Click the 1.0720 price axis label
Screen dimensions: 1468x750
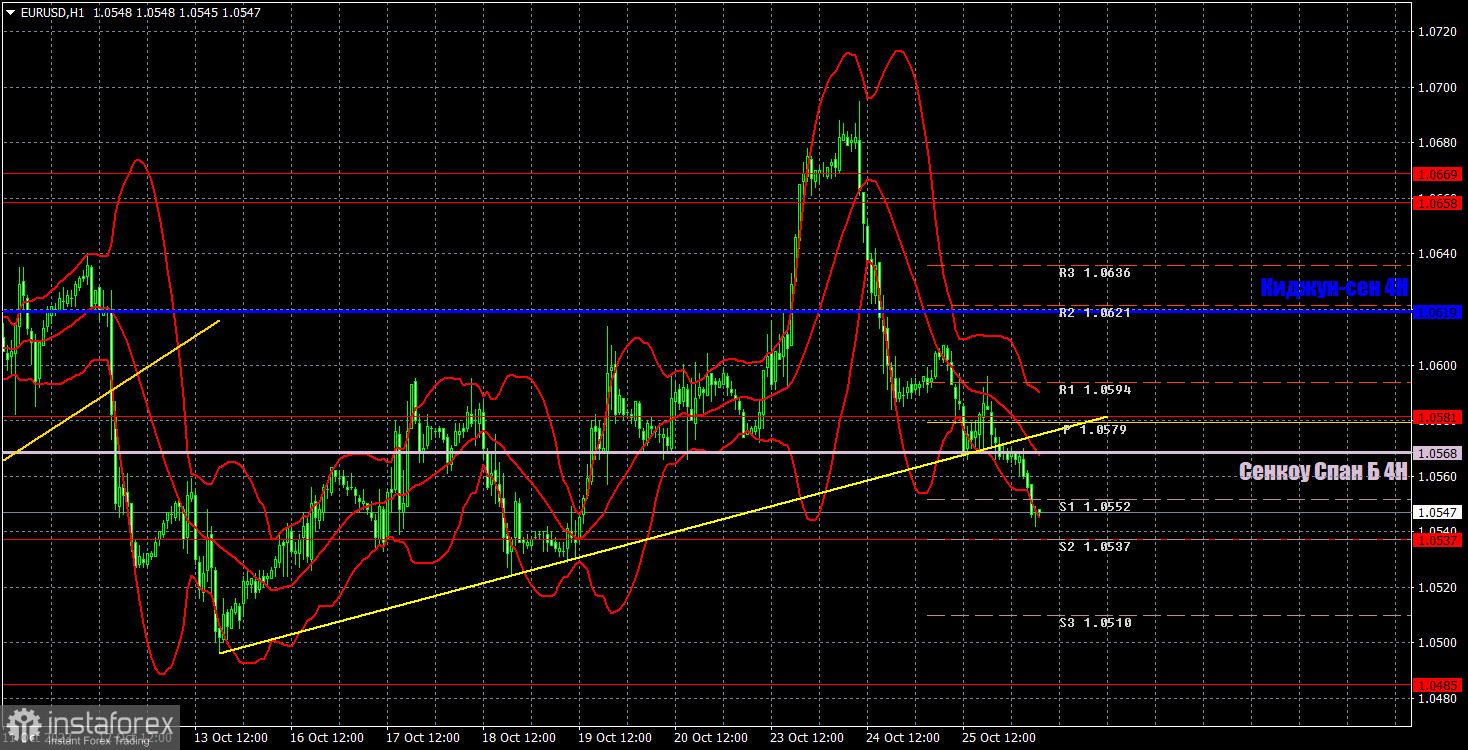point(1438,33)
